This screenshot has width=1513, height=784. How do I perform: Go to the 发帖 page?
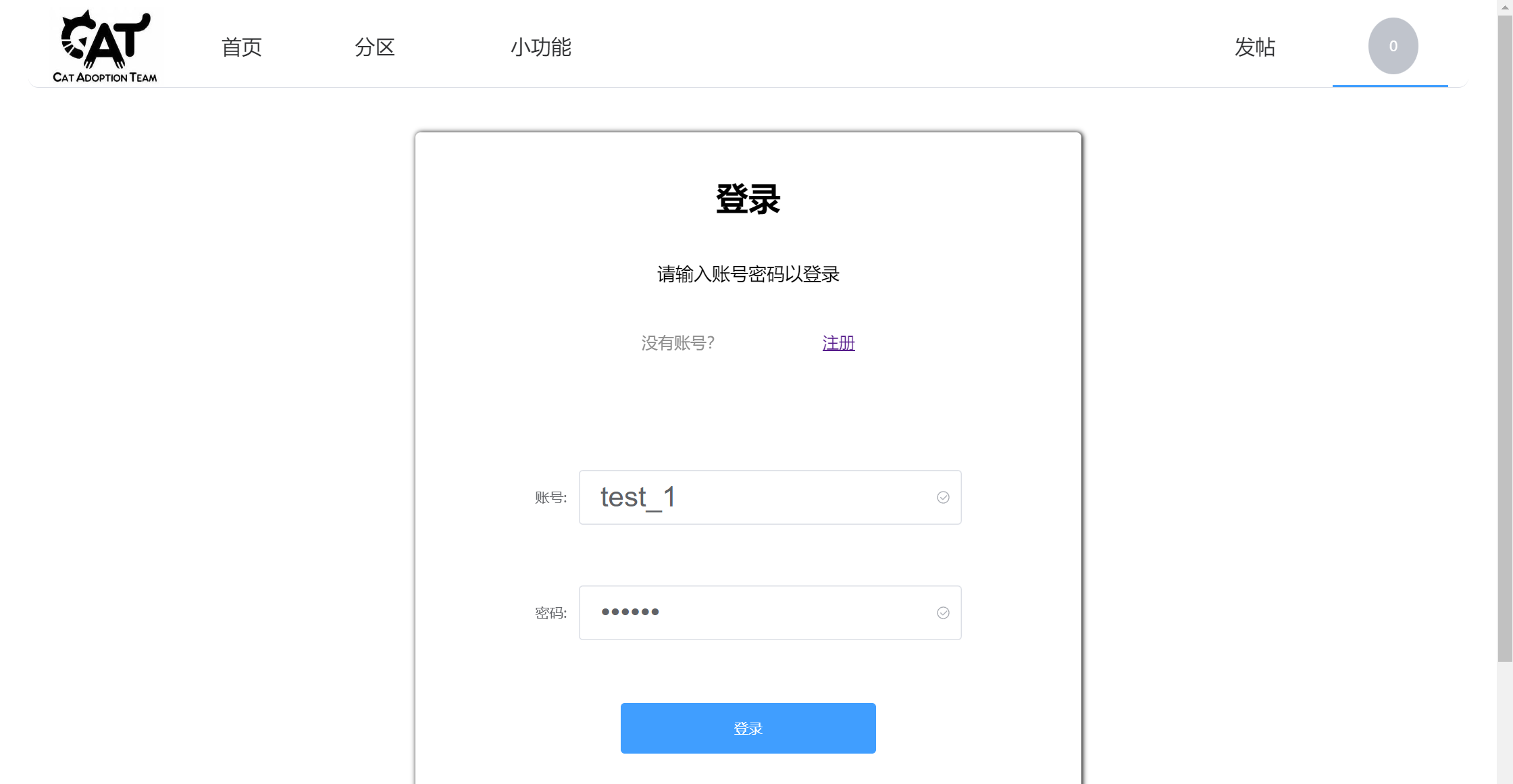point(1254,47)
